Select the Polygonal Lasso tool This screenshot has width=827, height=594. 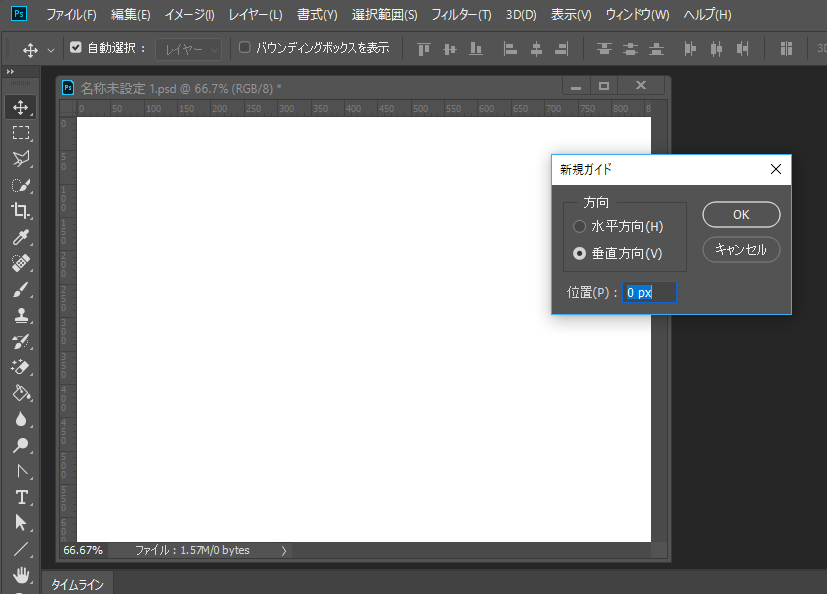click(x=21, y=159)
